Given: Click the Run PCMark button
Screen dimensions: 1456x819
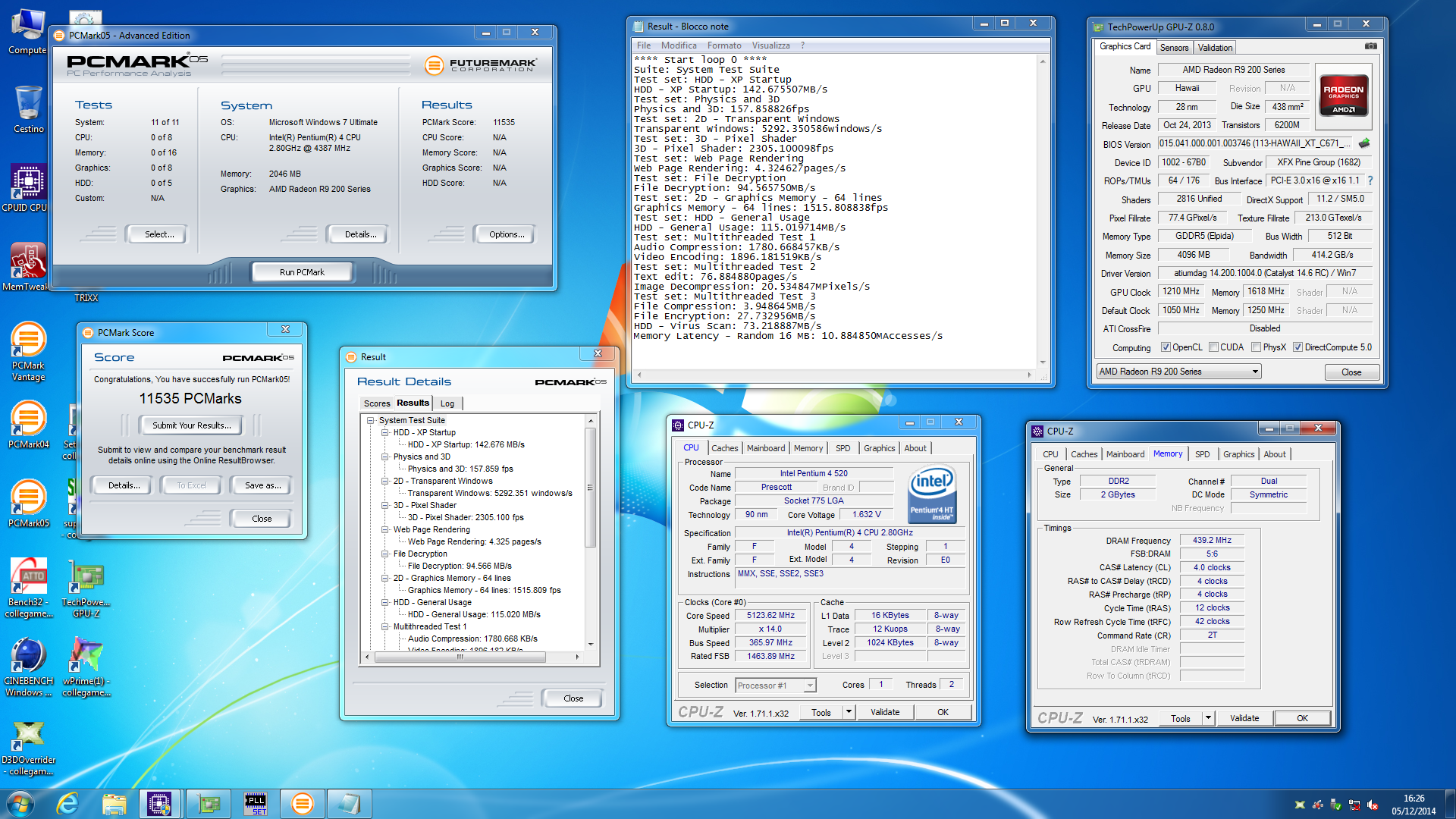Looking at the screenshot, I should 302,272.
